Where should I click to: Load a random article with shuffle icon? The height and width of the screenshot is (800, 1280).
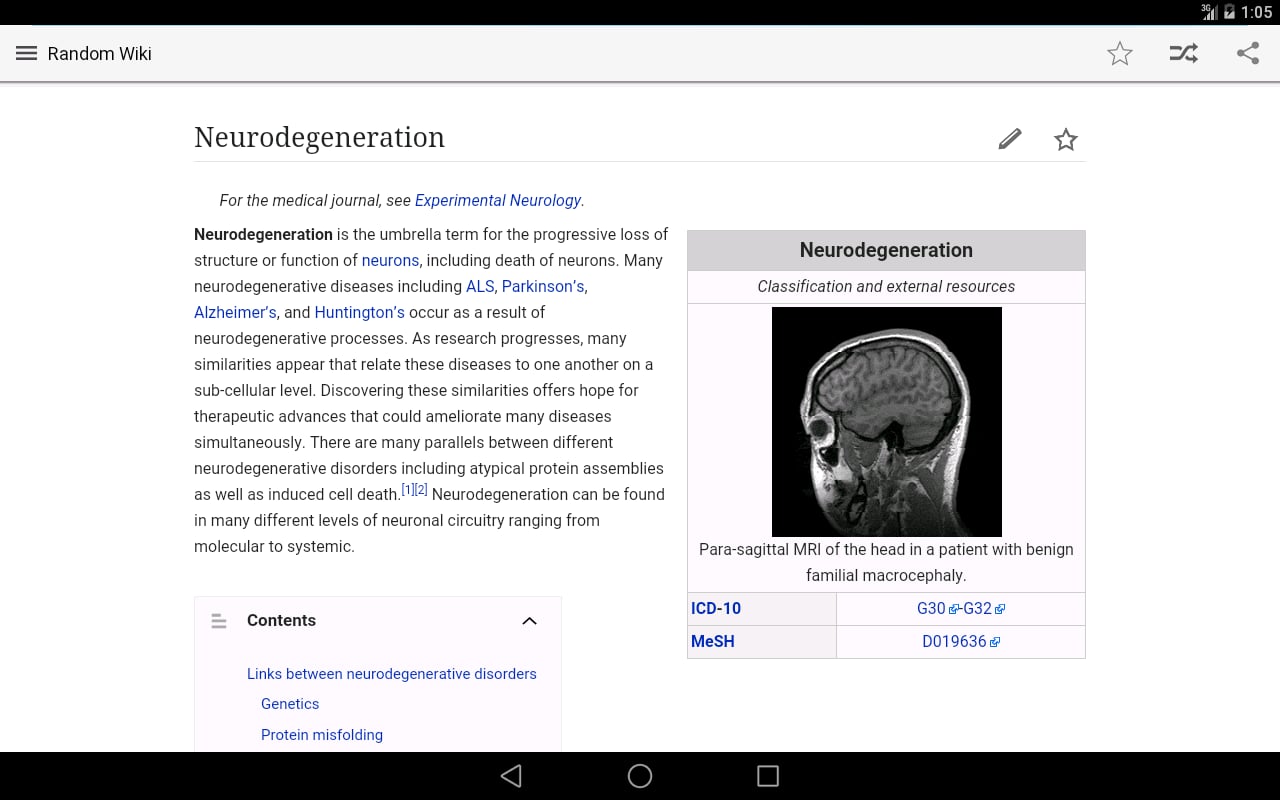click(1184, 54)
